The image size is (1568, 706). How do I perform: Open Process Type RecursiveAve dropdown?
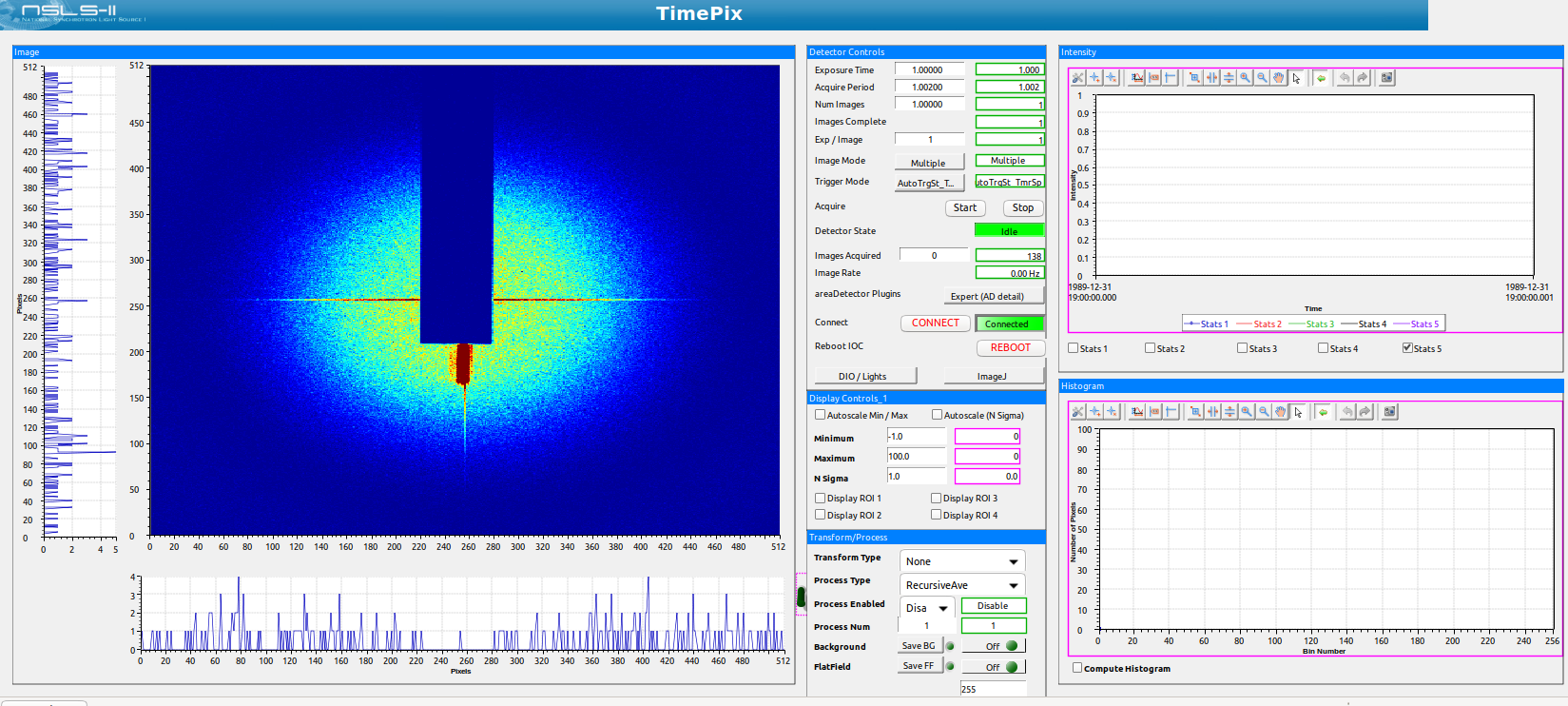[x=962, y=585]
